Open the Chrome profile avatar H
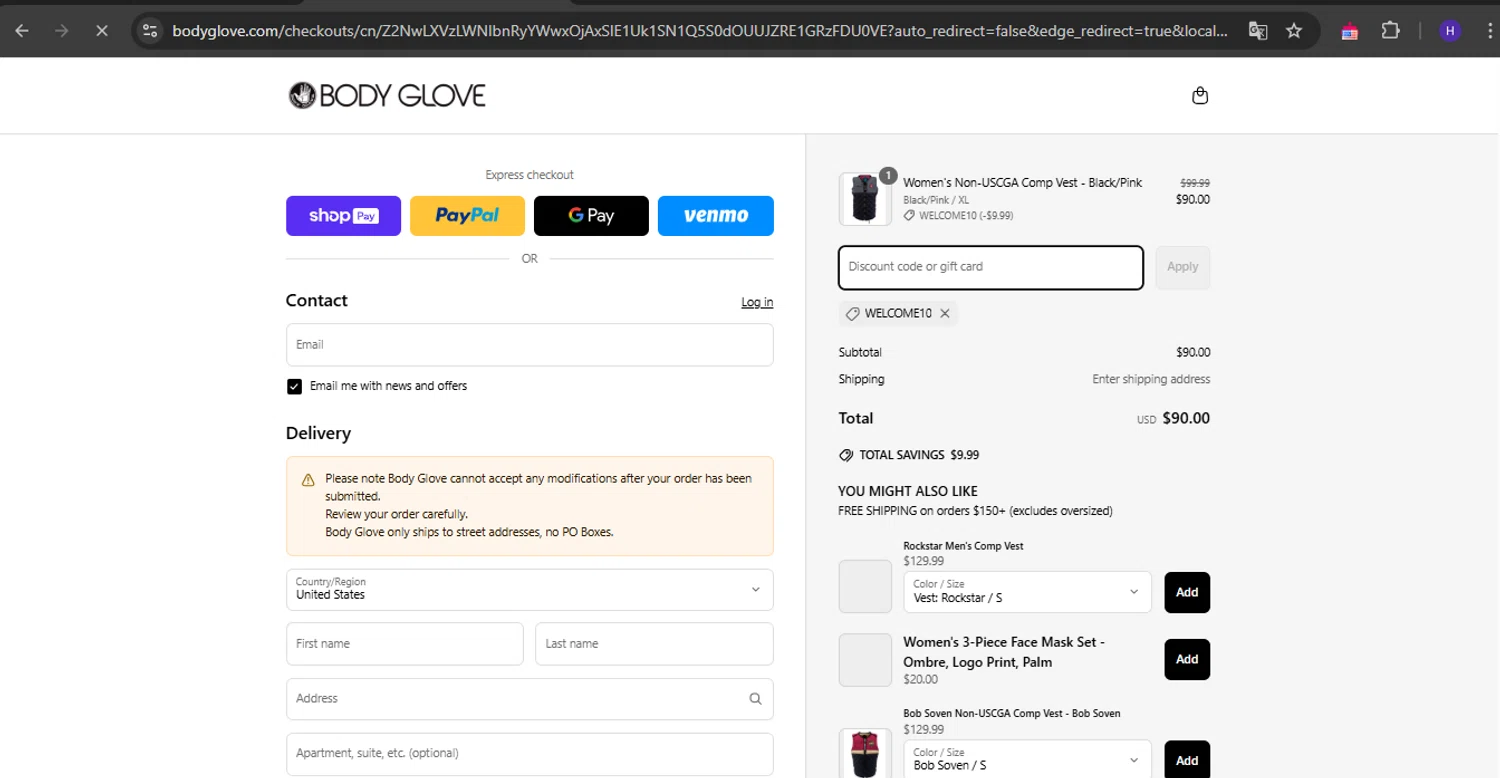This screenshot has width=1500, height=778. tap(1450, 31)
